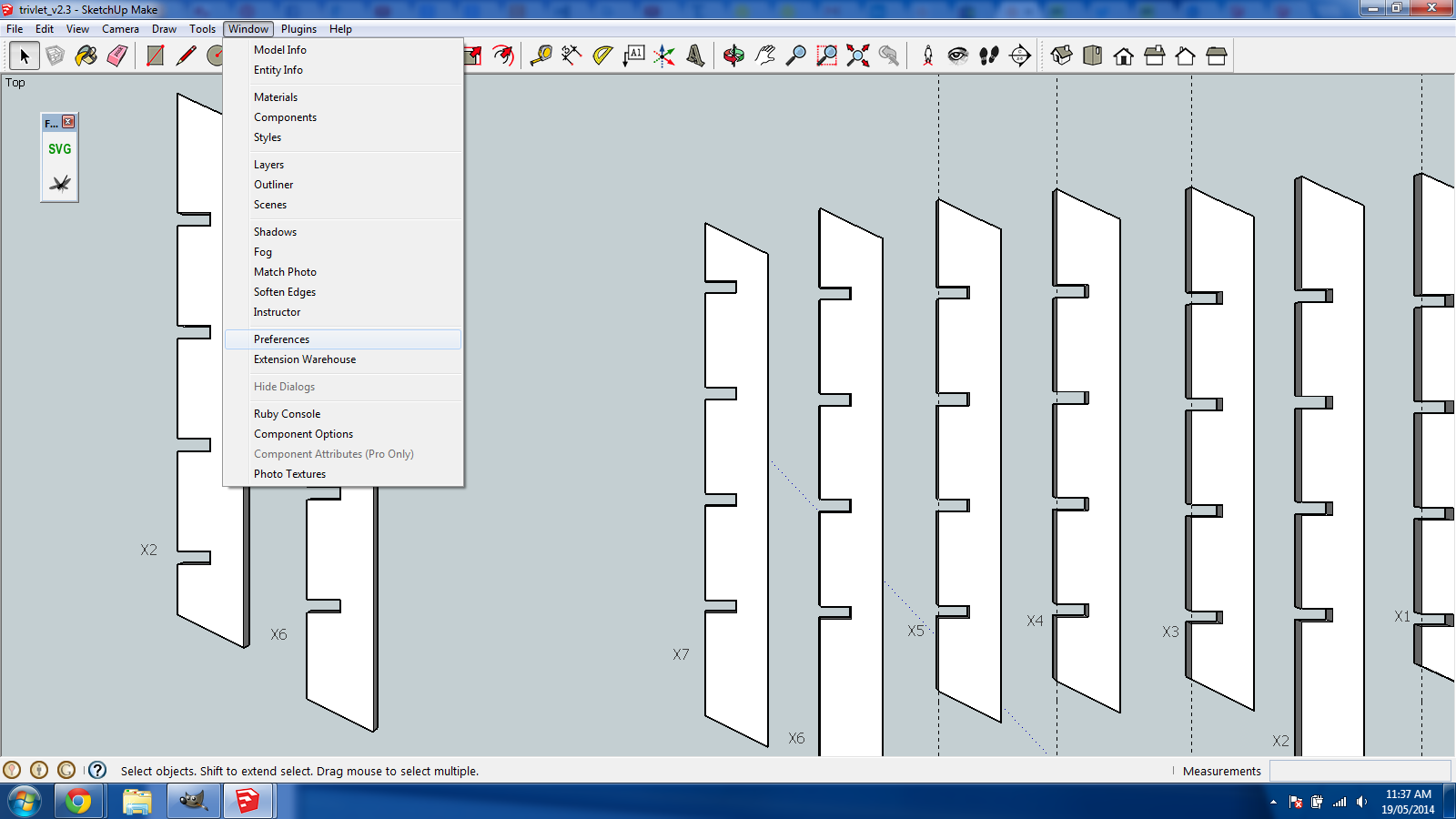Switch to Iso view
Viewport: 1456px width, 819px height.
1061,56
